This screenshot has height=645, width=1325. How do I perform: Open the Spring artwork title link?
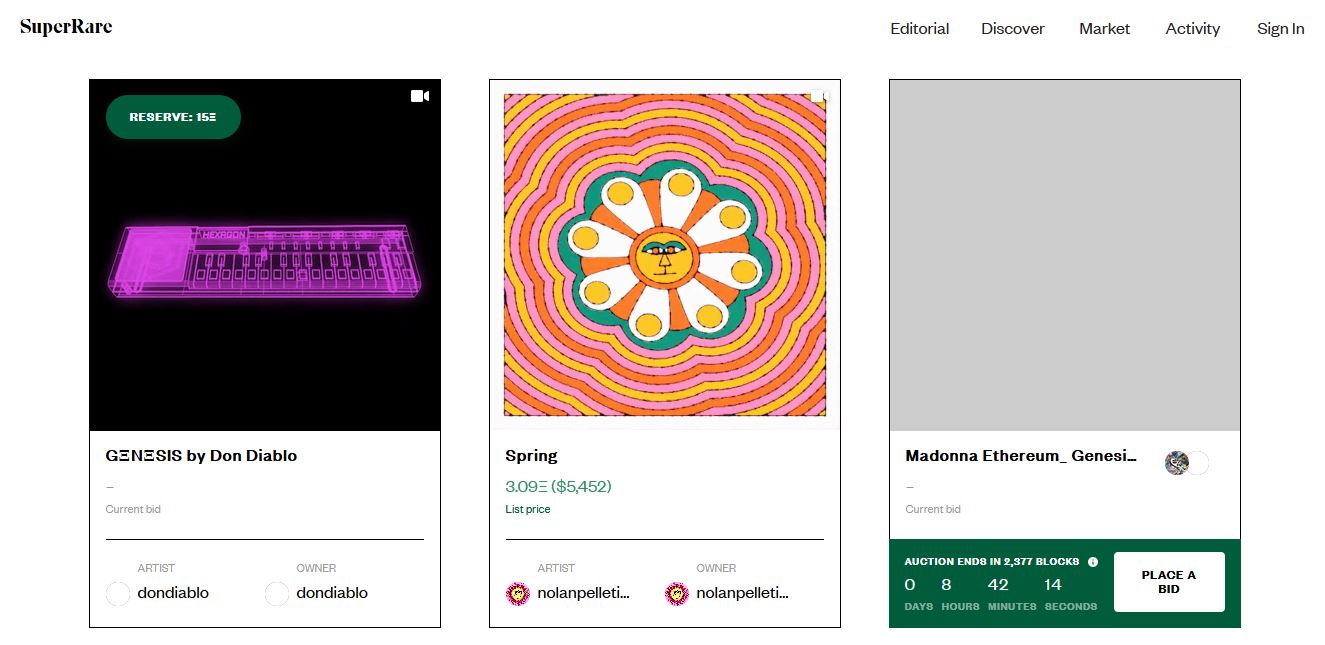pyautogui.click(x=531, y=456)
